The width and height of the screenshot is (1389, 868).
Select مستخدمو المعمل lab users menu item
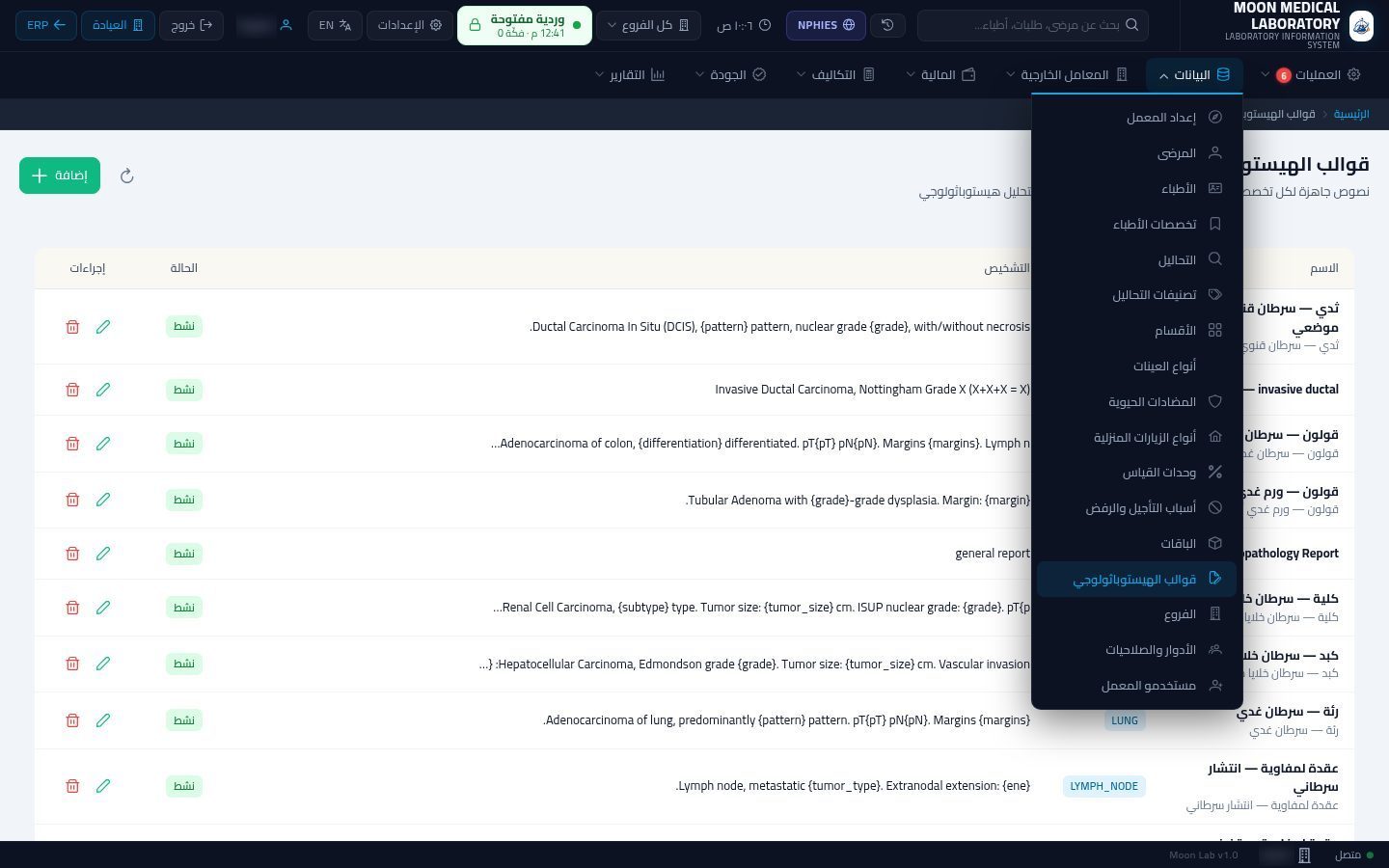[x=1136, y=686]
